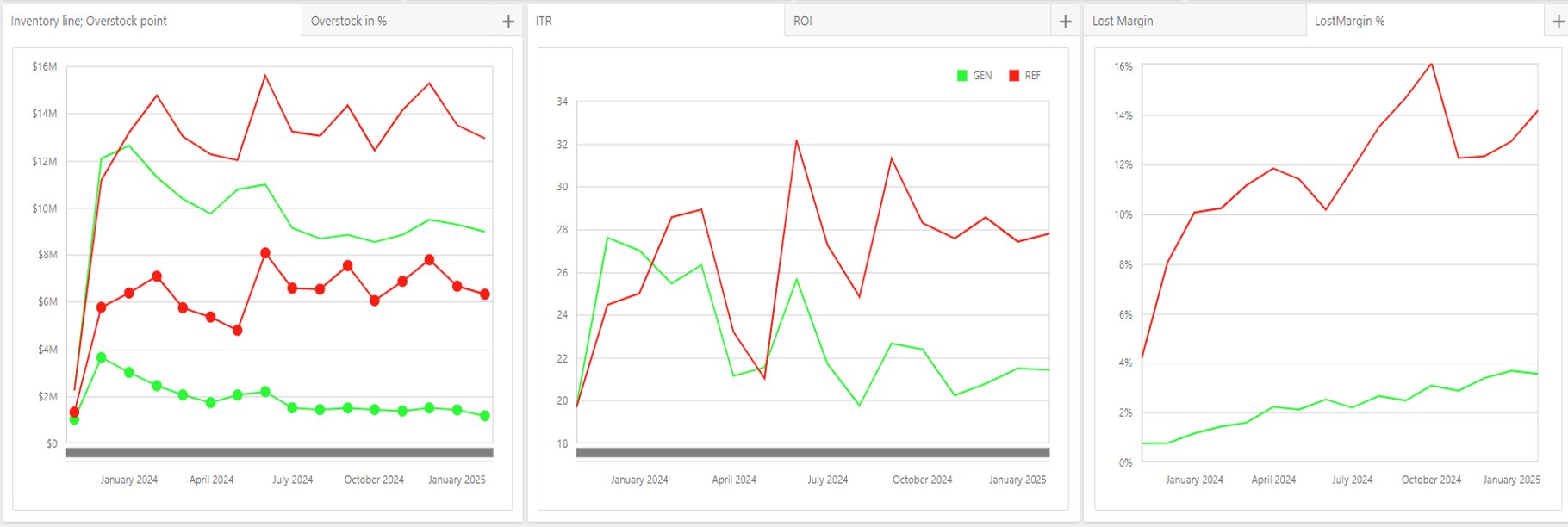Click the 18 axis label in ITR chart

[x=562, y=443]
